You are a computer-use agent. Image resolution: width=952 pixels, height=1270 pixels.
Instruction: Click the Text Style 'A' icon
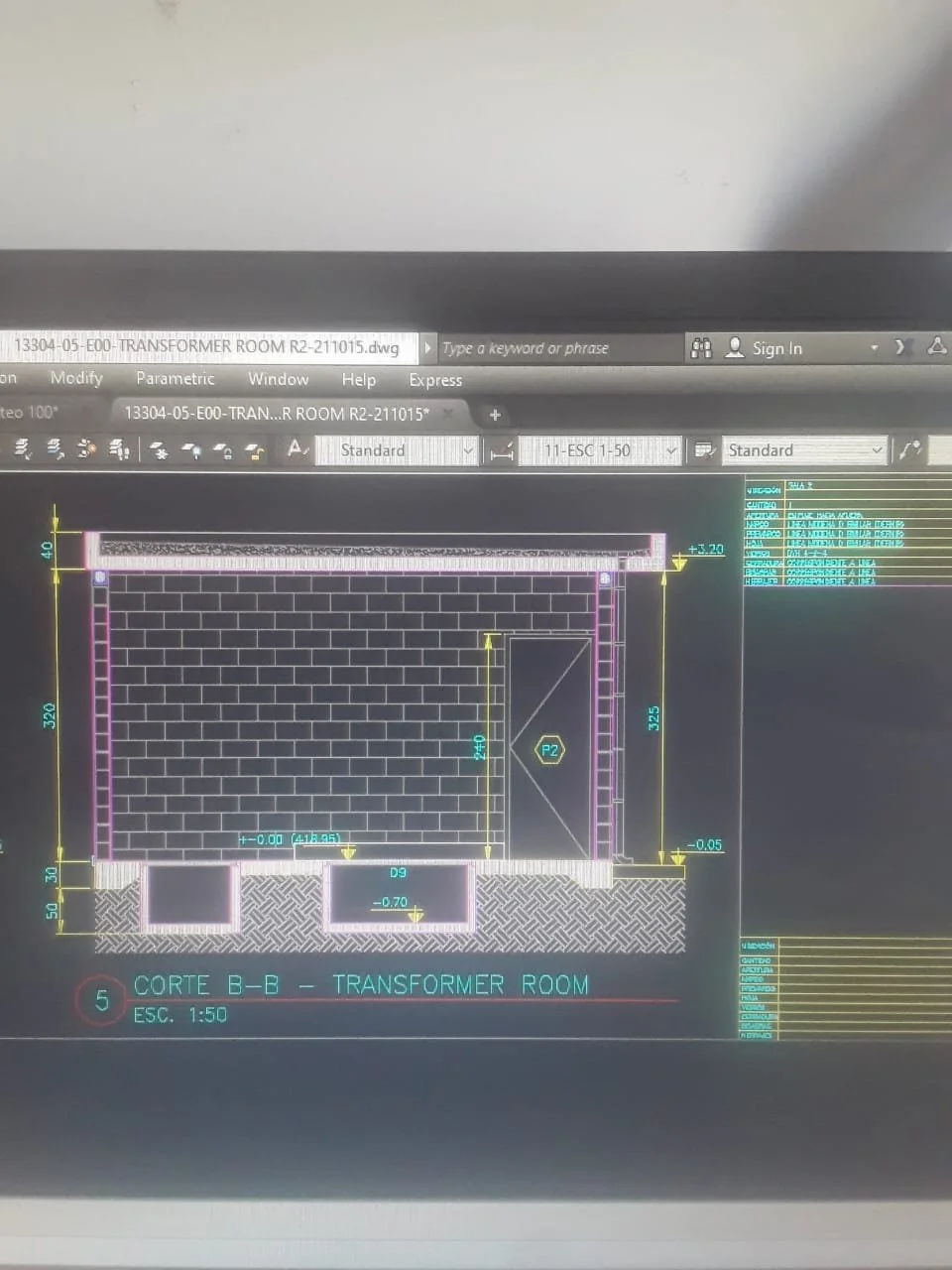coord(297,448)
